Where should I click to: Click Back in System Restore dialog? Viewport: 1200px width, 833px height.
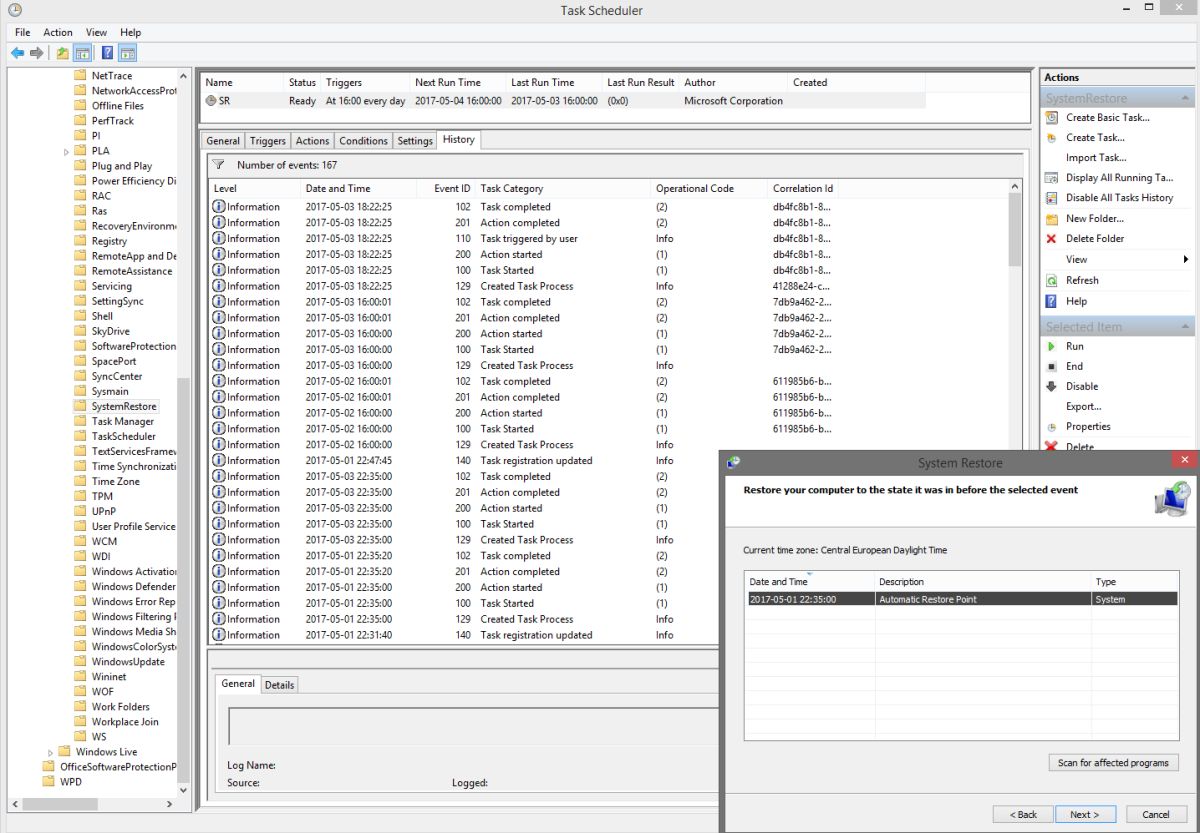1023,814
